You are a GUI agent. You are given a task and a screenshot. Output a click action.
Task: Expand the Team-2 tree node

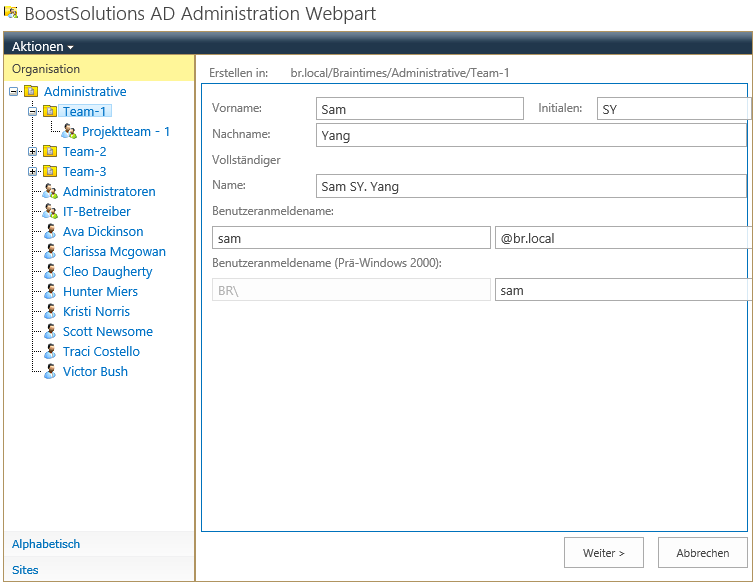(32, 152)
